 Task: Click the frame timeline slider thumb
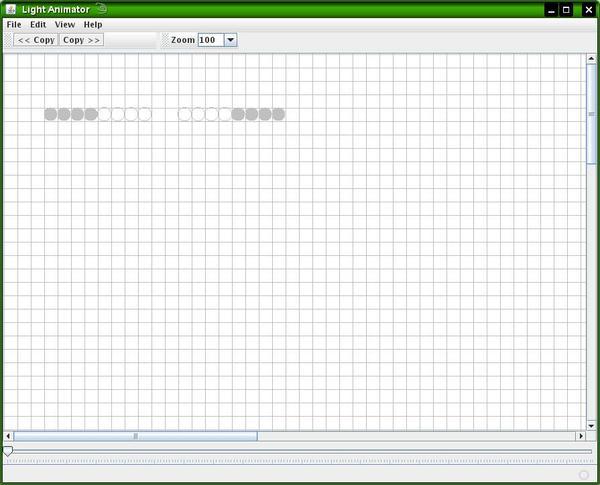click(8, 452)
